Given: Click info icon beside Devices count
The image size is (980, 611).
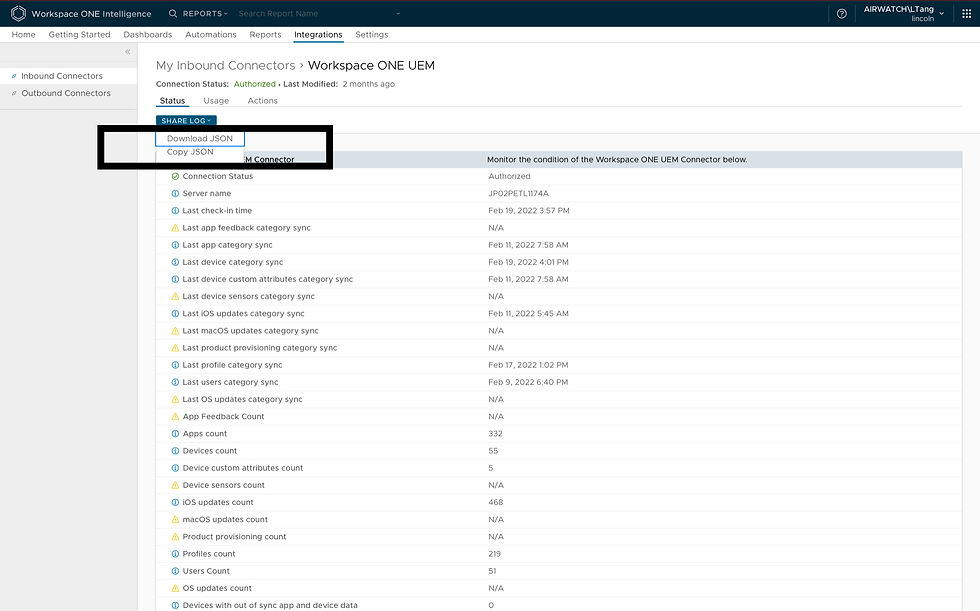Looking at the screenshot, I should tap(175, 451).
